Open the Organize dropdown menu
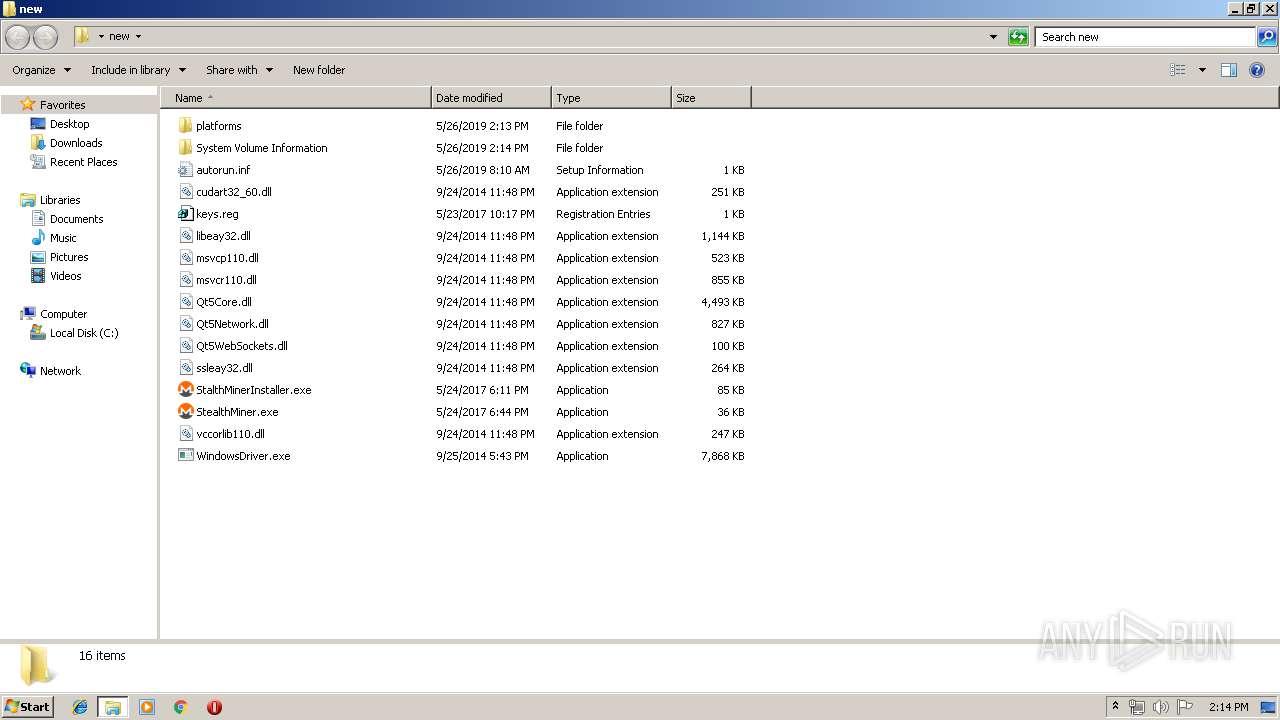The image size is (1280, 720). click(41, 70)
